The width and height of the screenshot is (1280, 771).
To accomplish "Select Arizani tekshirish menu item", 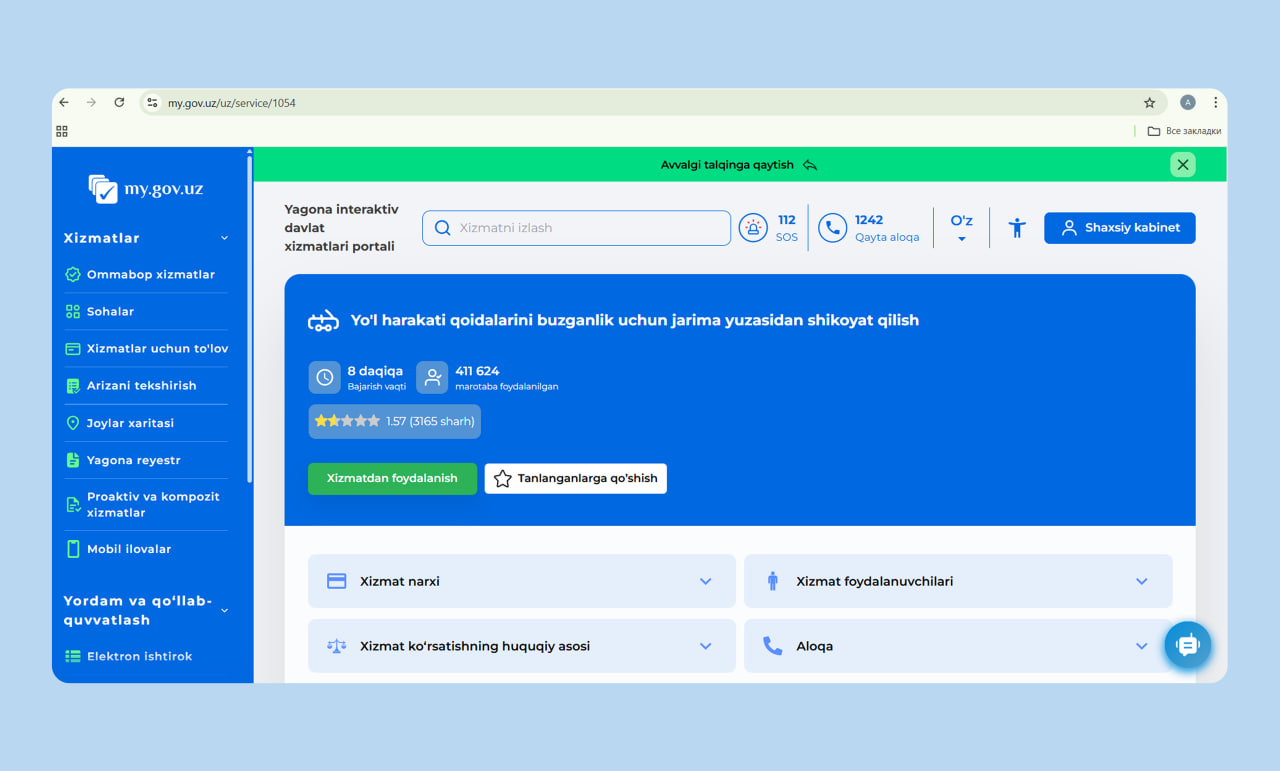I will pos(141,386).
